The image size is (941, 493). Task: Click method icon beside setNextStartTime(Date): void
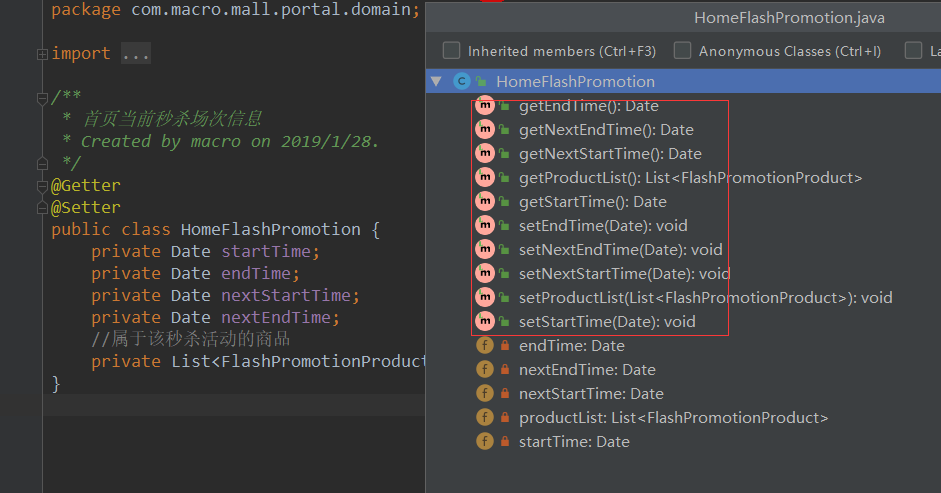[x=485, y=274]
